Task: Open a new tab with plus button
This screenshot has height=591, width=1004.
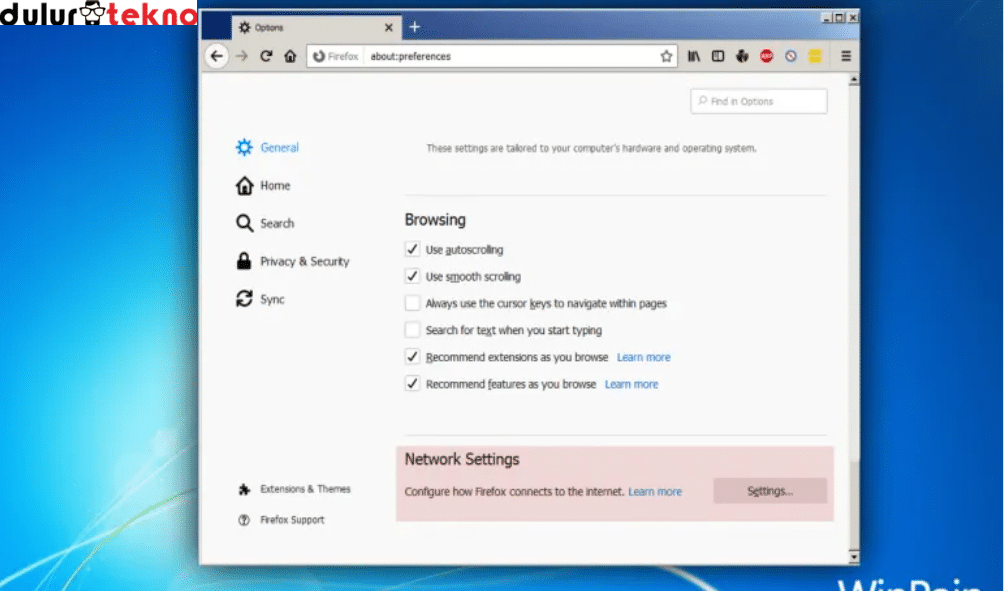Action: pyautogui.click(x=414, y=27)
